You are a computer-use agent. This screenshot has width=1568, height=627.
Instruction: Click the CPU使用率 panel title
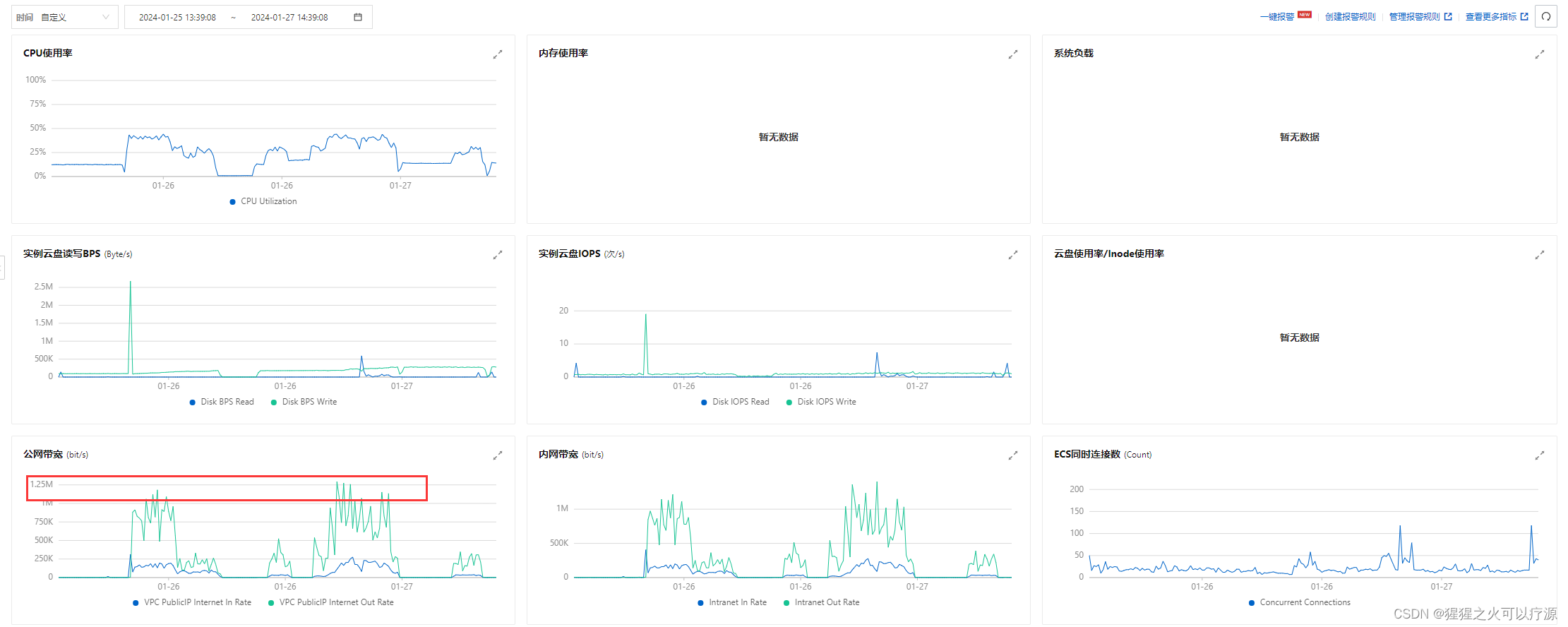48,53
